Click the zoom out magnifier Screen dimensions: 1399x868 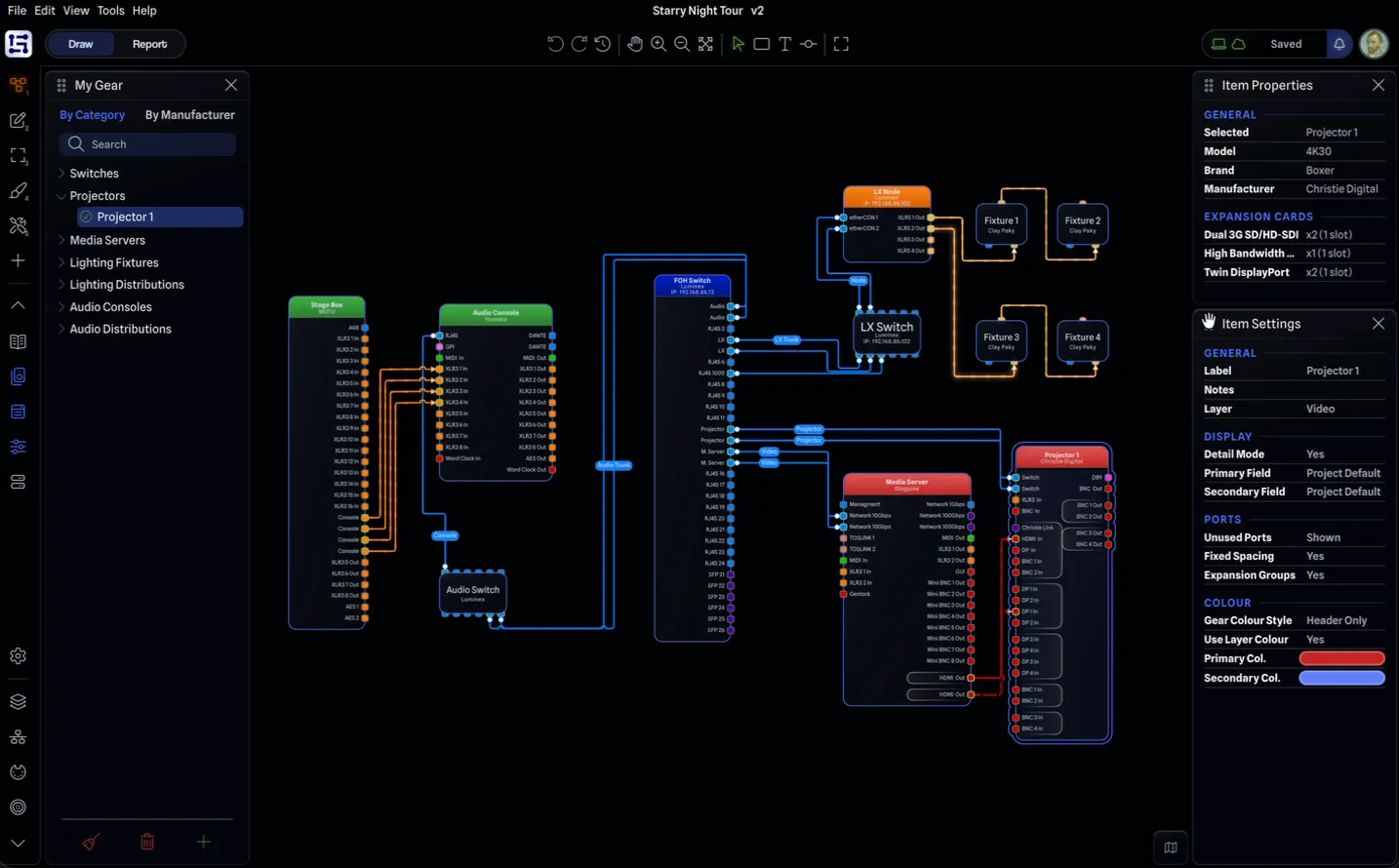click(x=682, y=44)
